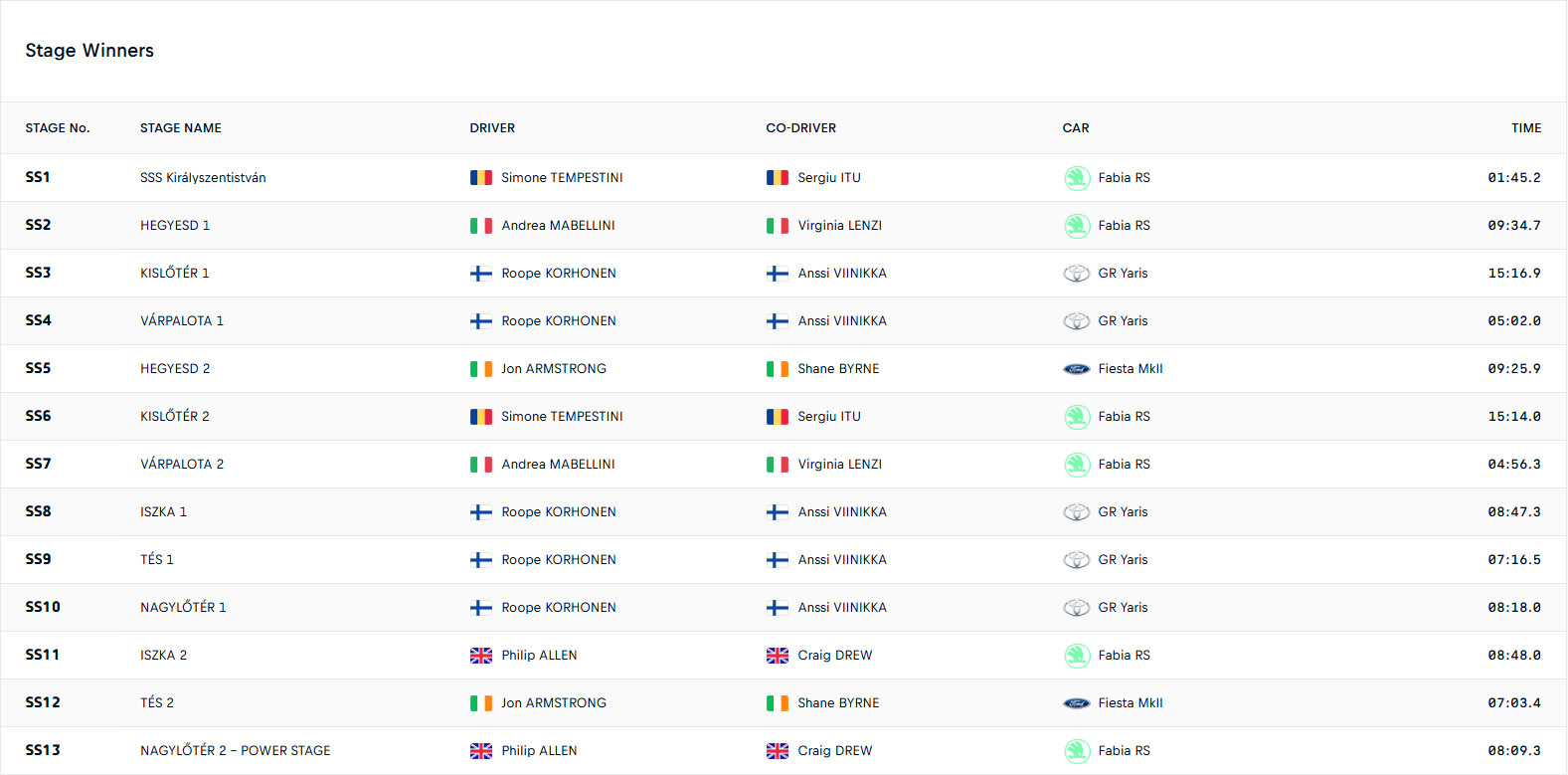Click the CO-DRIVER column header
This screenshot has width=1568, height=775.
click(800, 128)
